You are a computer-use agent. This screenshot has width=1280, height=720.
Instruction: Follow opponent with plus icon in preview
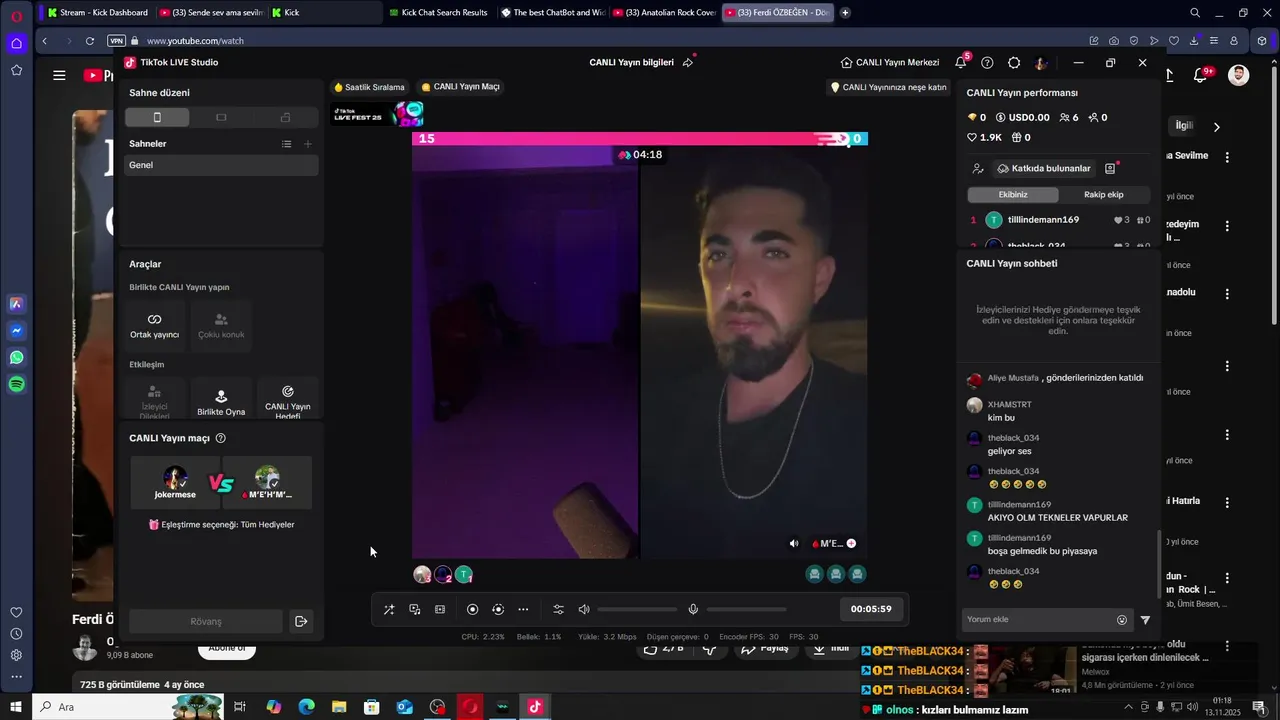click(851, 544)
